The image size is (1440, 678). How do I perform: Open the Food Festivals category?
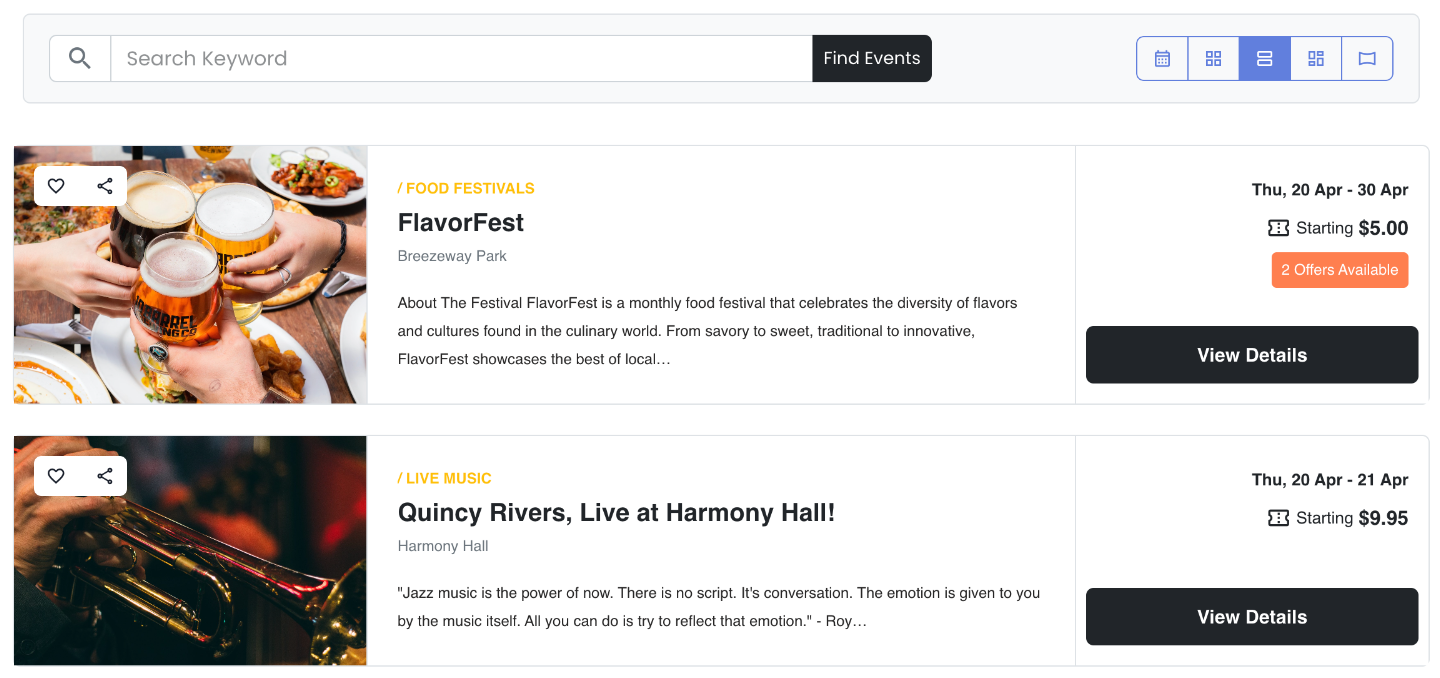466,188
